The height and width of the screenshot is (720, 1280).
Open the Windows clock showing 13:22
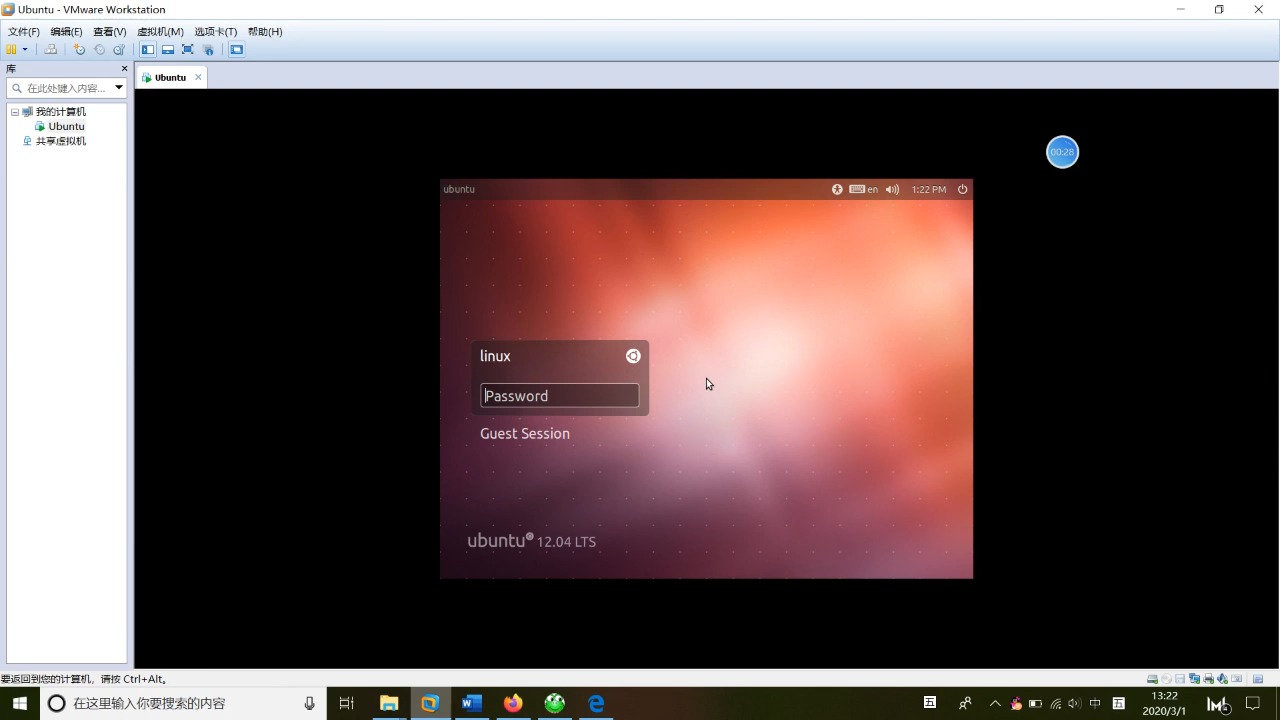[x=1164, y=703]
